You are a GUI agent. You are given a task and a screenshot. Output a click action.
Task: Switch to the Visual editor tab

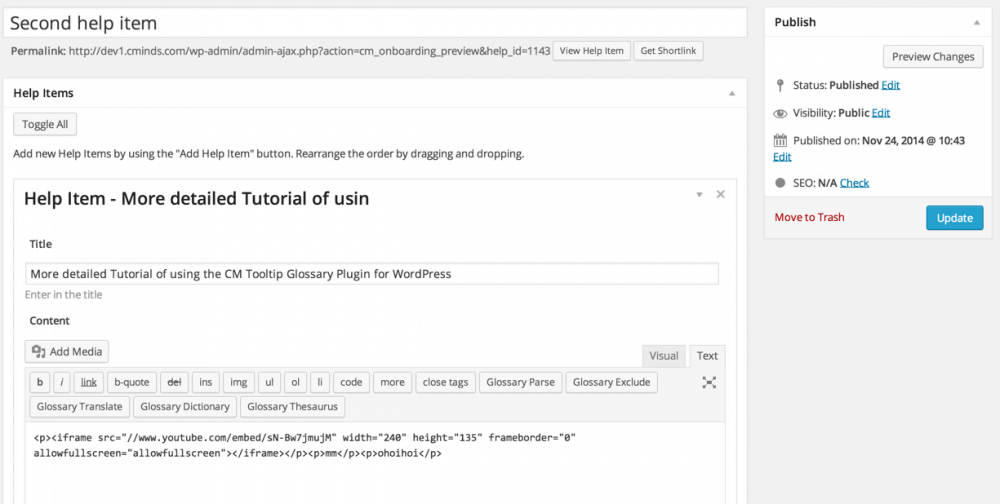[x=664, y=356]
